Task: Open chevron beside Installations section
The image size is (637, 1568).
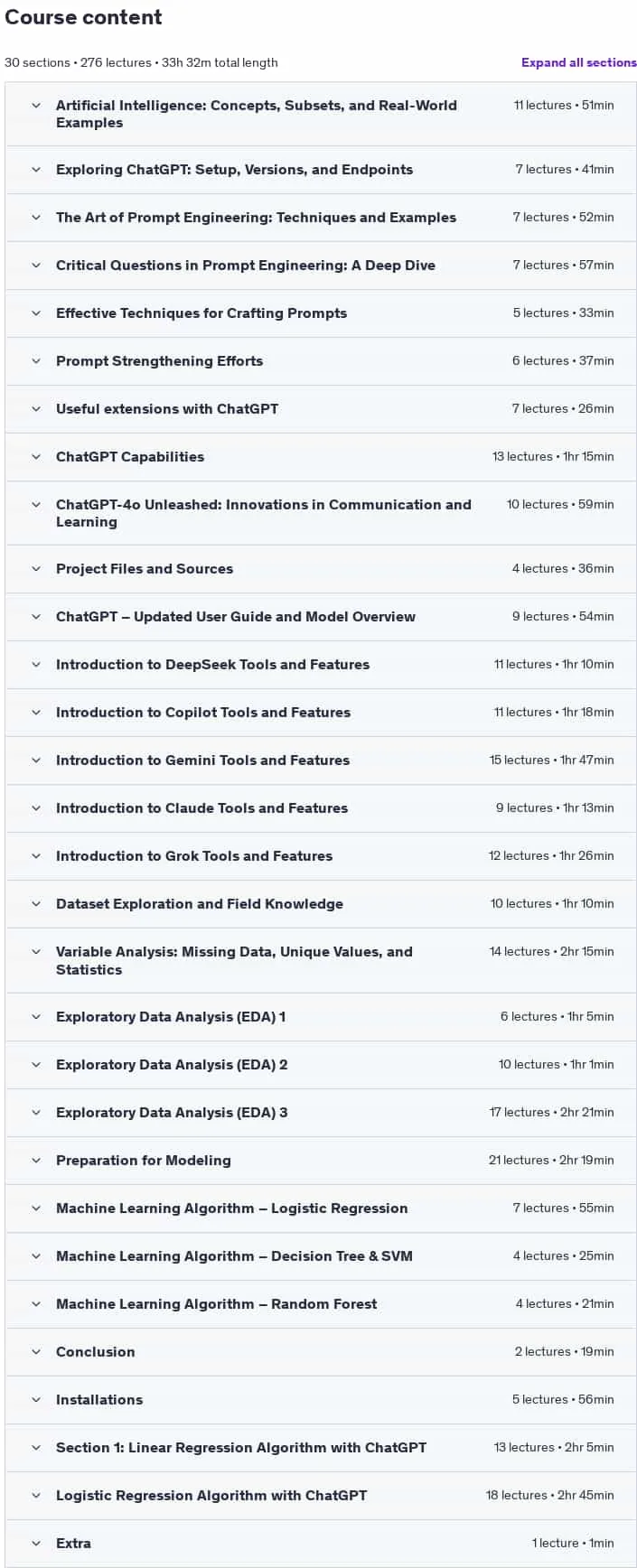Action: 36,1400
